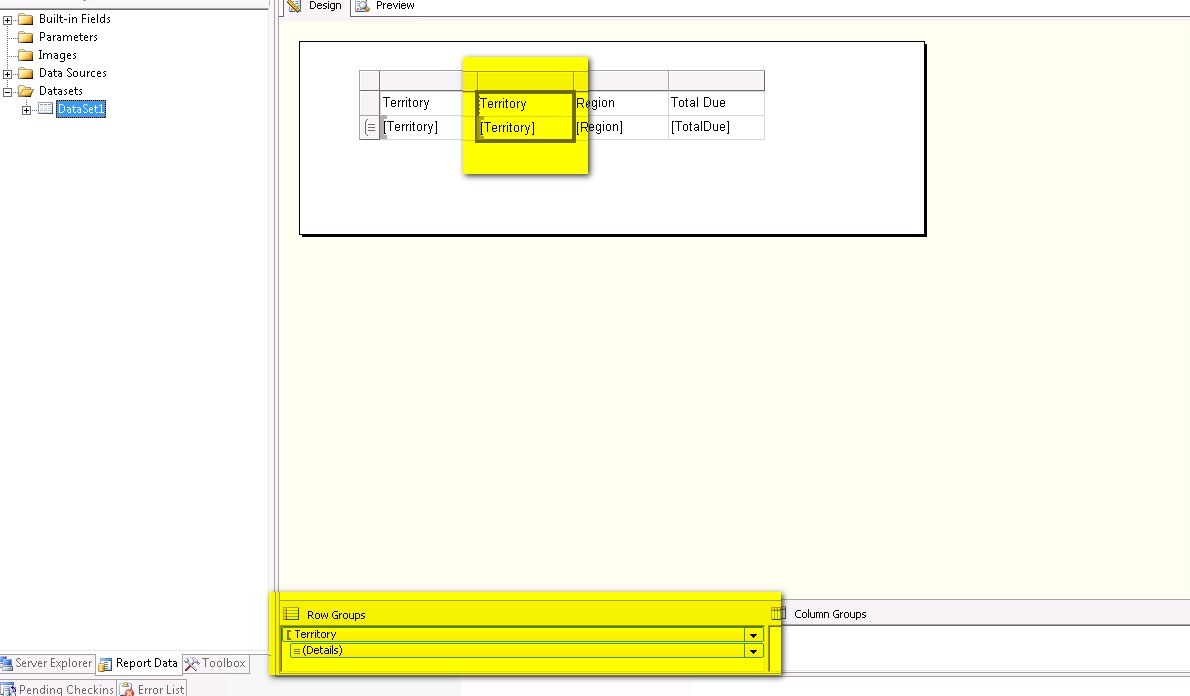Click the Parameters folder icon
Image resolution: width=1190 pixels, height=696 pixels.
click(x=25, y=37)
